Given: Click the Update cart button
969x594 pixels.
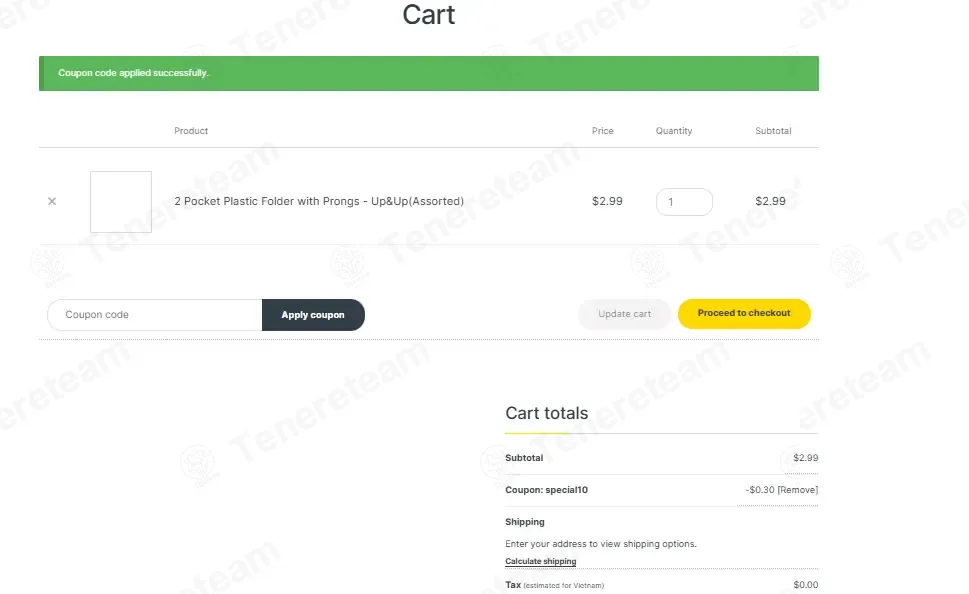Looking at the screenshot, I should [x=624, y=314].
